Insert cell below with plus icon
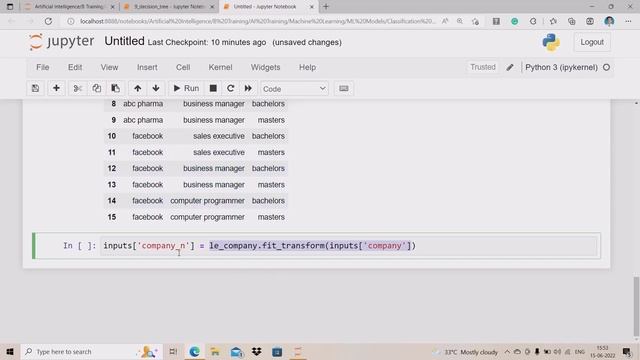Screen dimensions: 640x360 point(56,88)
